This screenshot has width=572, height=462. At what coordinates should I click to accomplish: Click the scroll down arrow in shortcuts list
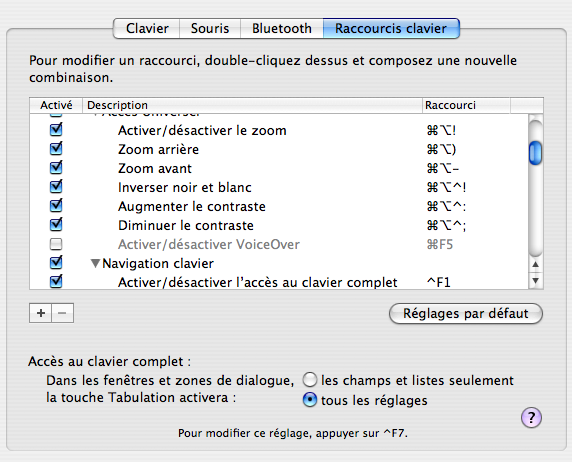click(x=535, y=281)
